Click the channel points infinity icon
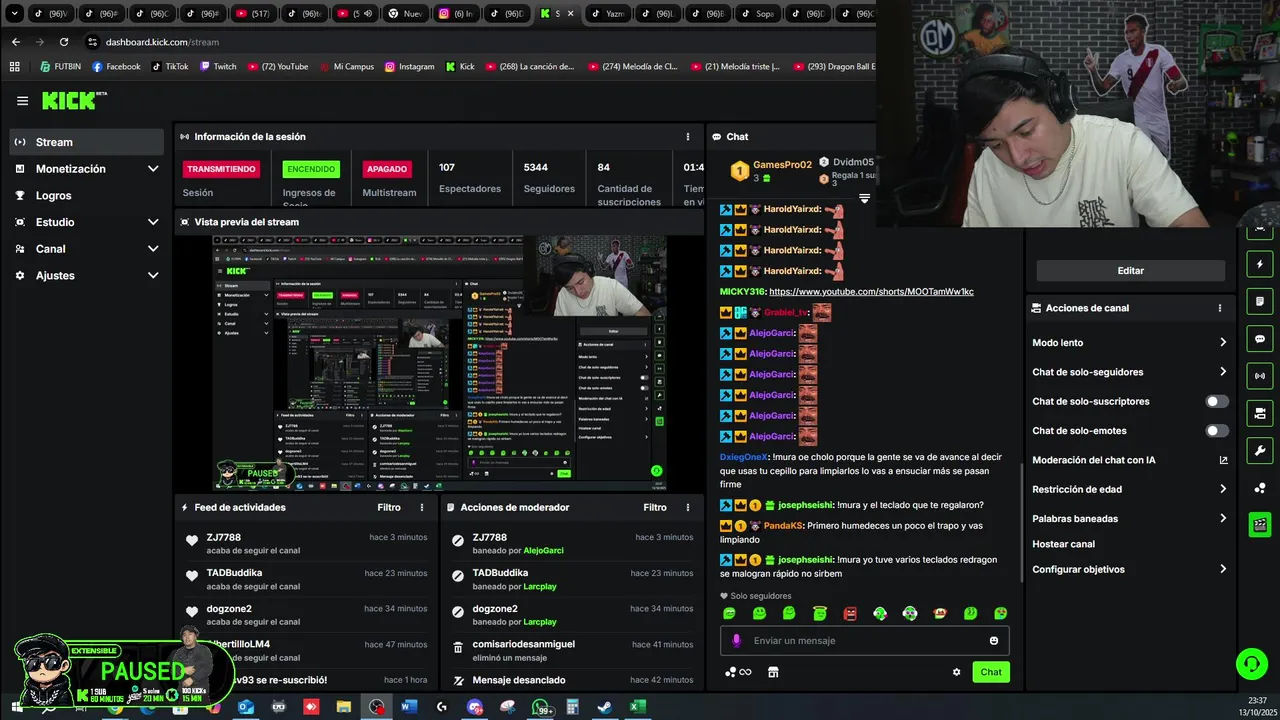The image size is (1280, 720). 738,672
